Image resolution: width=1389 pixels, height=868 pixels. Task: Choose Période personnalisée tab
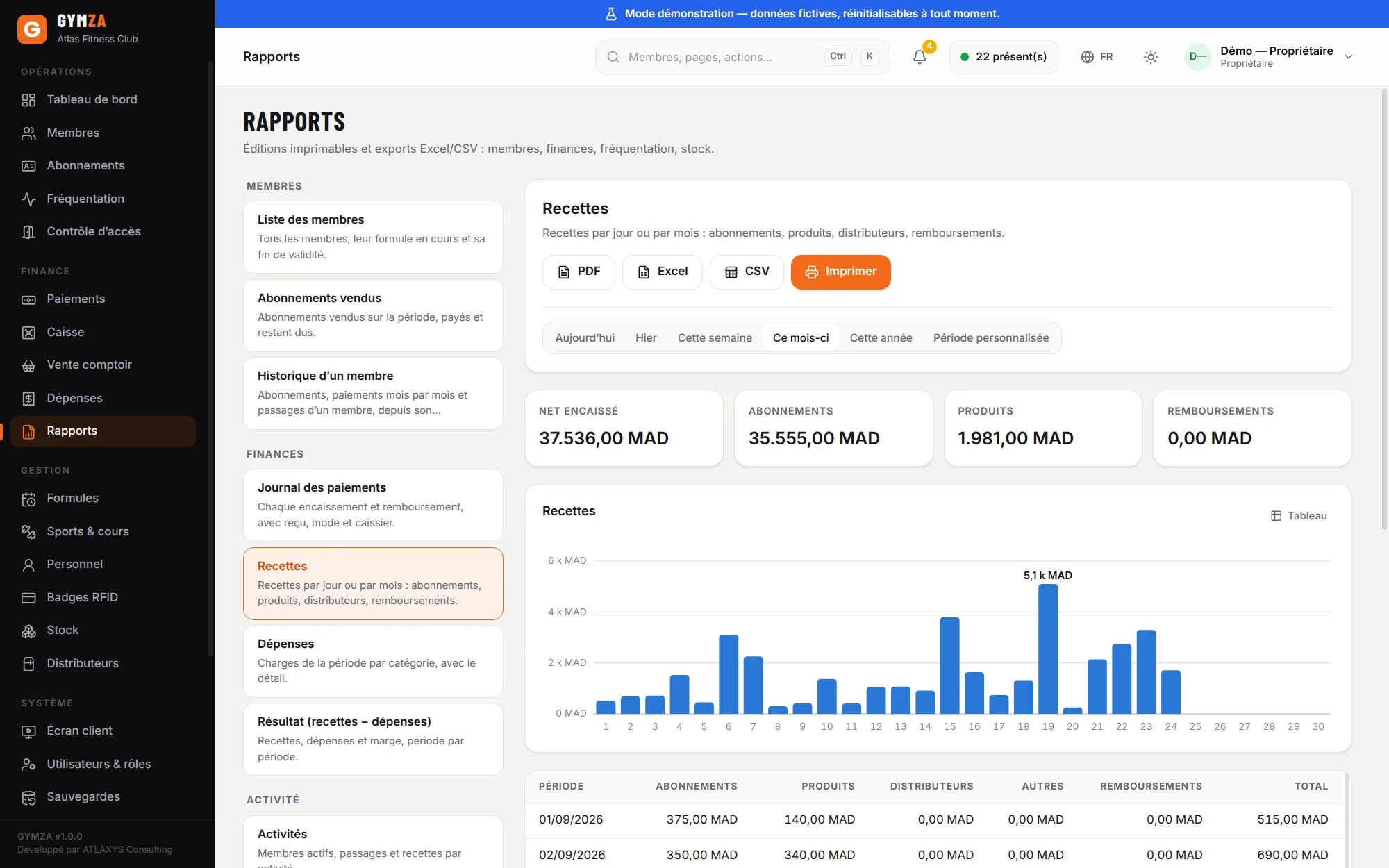coord(991,337)
